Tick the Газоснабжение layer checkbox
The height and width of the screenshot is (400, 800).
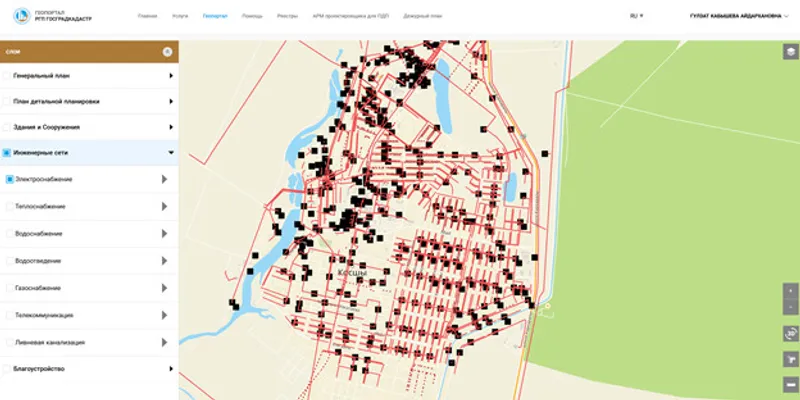coord(10,287)
